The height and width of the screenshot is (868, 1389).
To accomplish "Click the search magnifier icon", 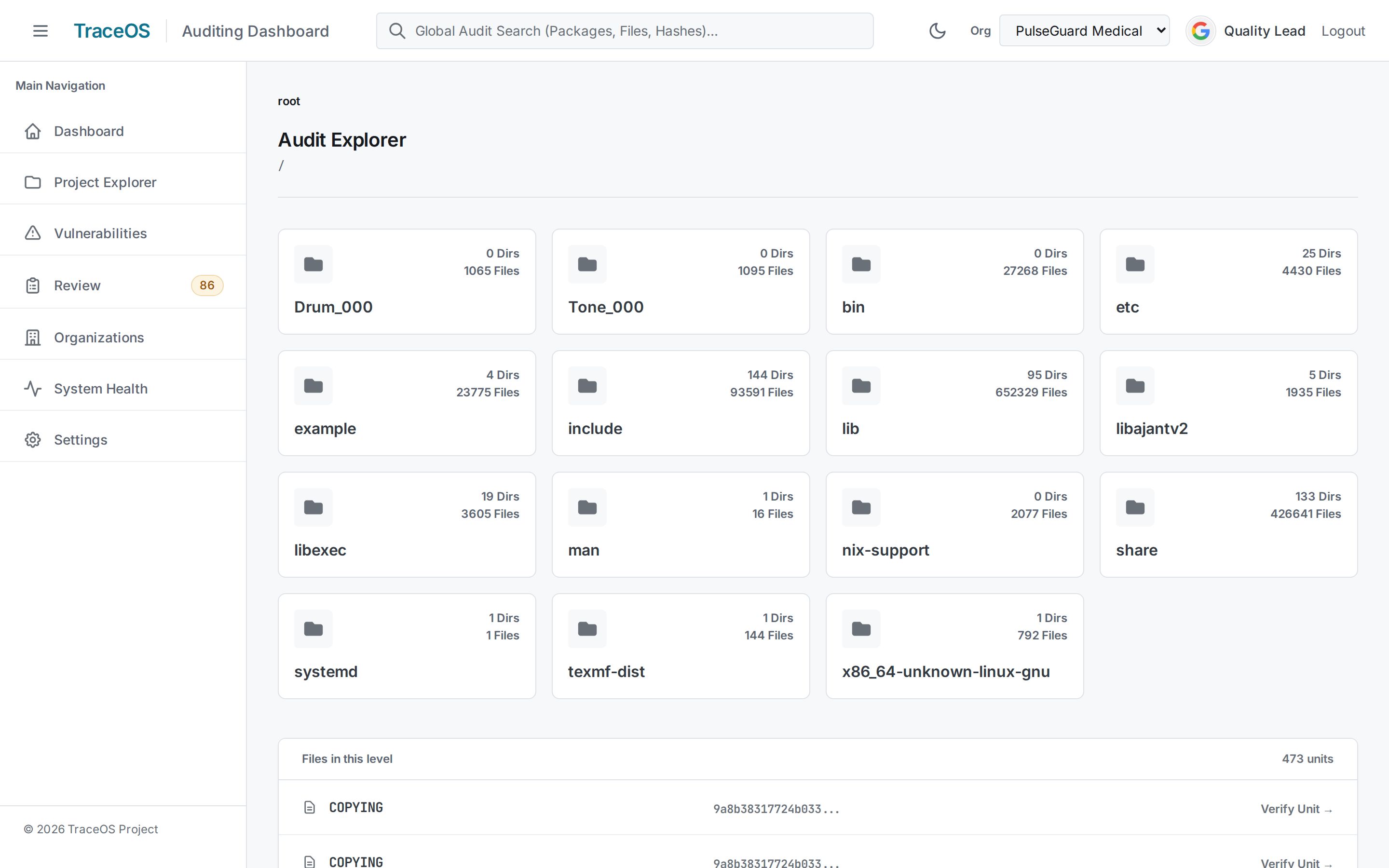I will point(396,31).
